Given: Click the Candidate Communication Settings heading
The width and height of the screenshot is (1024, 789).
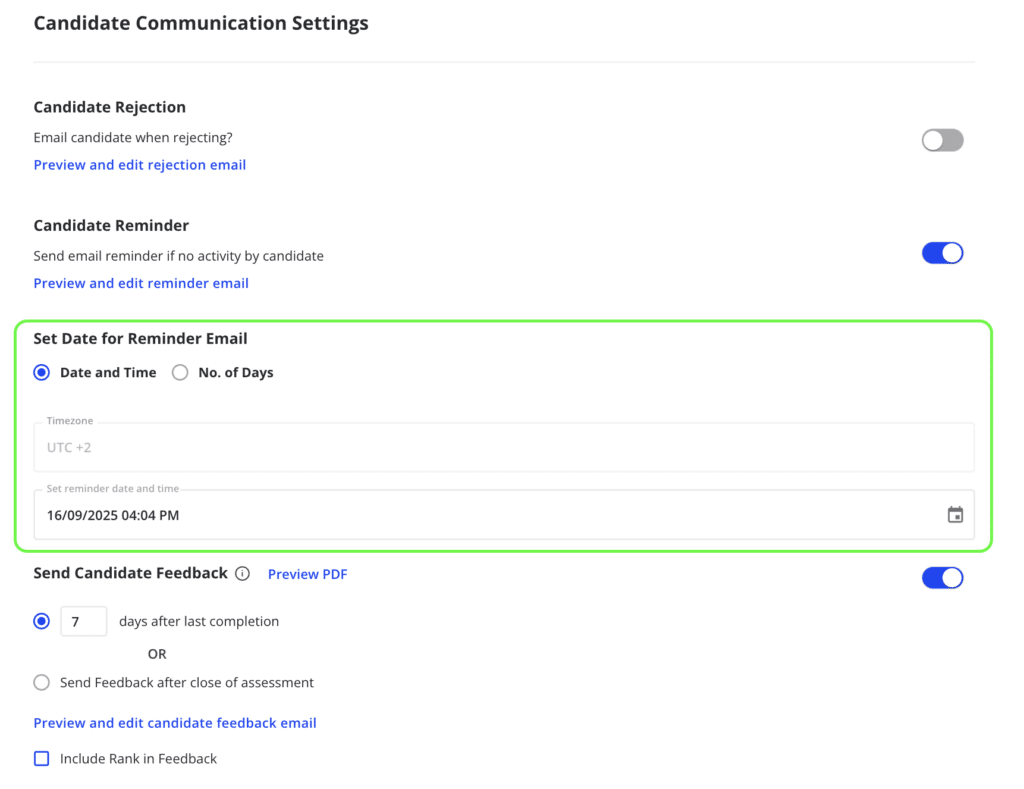Looking at the screenshot, I should point(201,23).
